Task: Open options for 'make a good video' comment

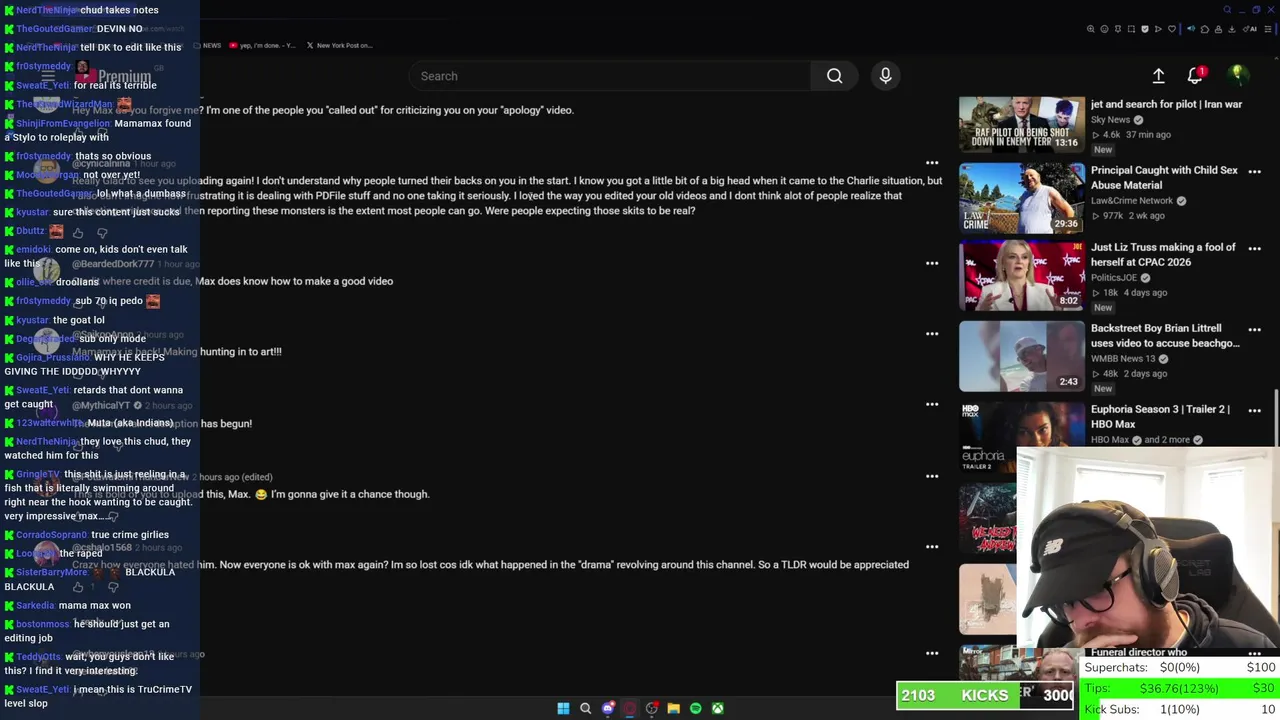Action: pyautogui.click(x=932, y=263)
